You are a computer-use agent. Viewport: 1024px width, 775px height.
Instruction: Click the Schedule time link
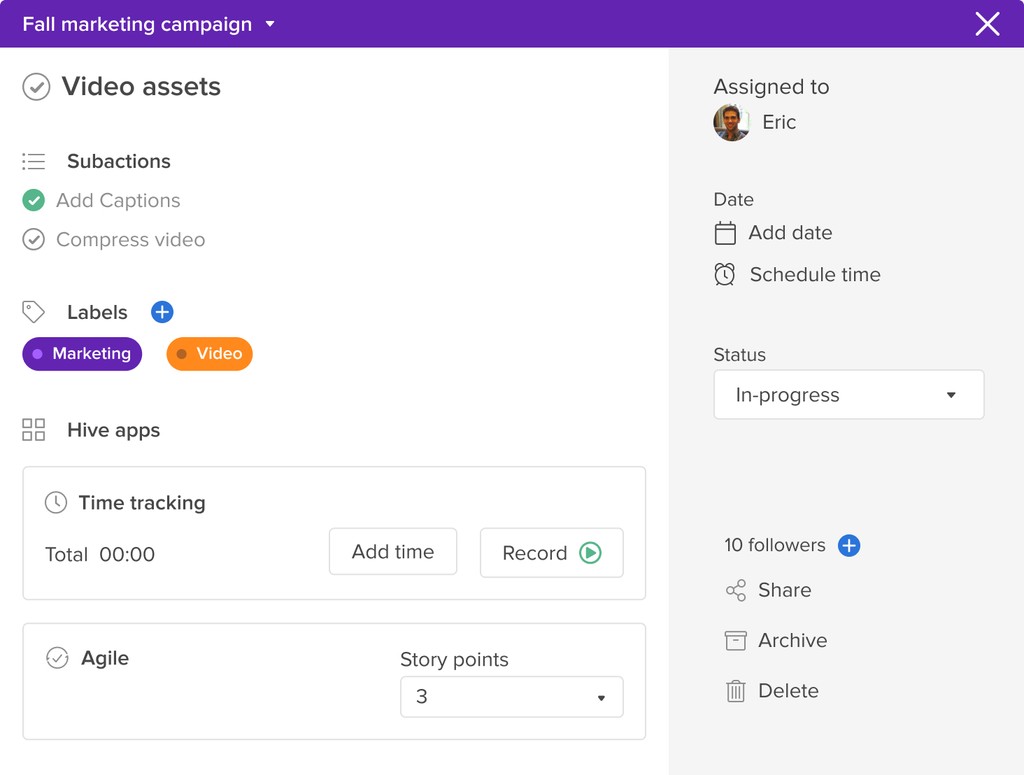tap(815, 275)
